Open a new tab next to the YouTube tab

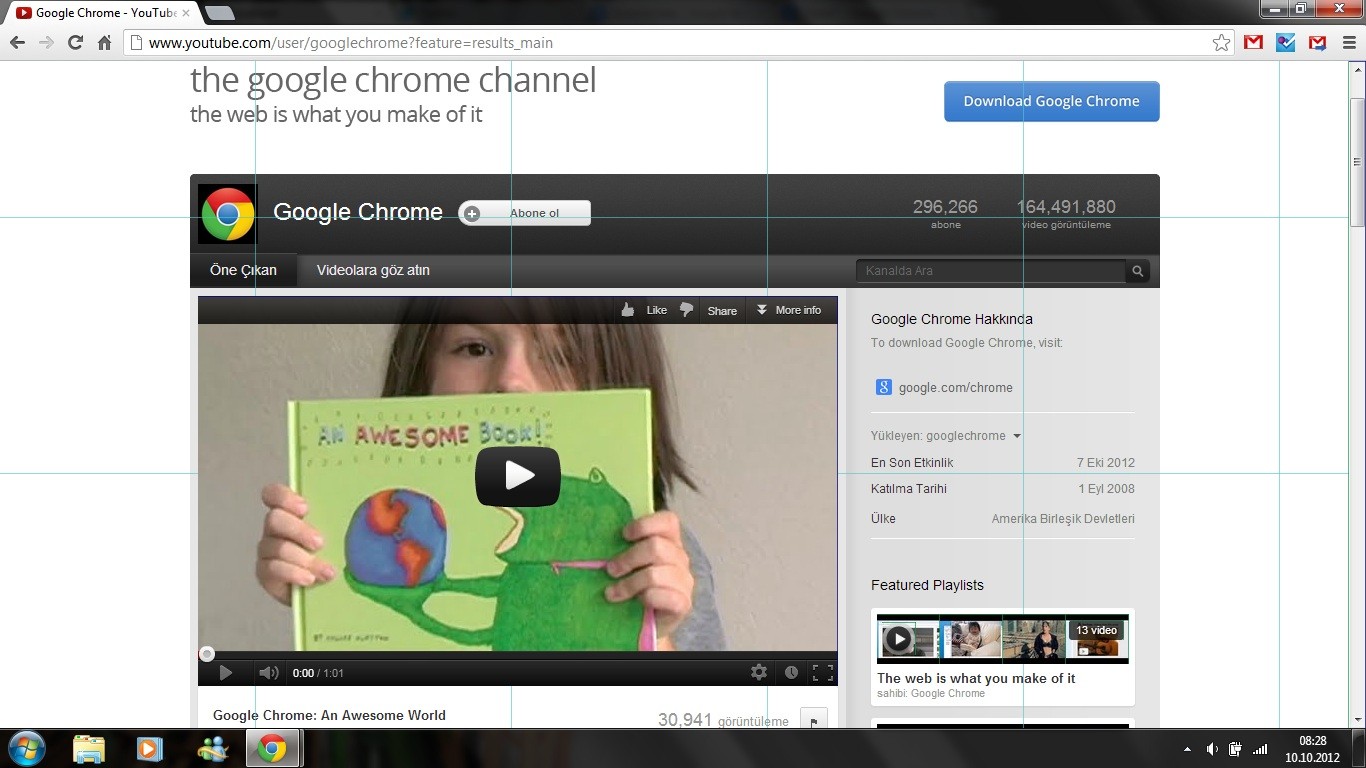[x=219, y=13]
